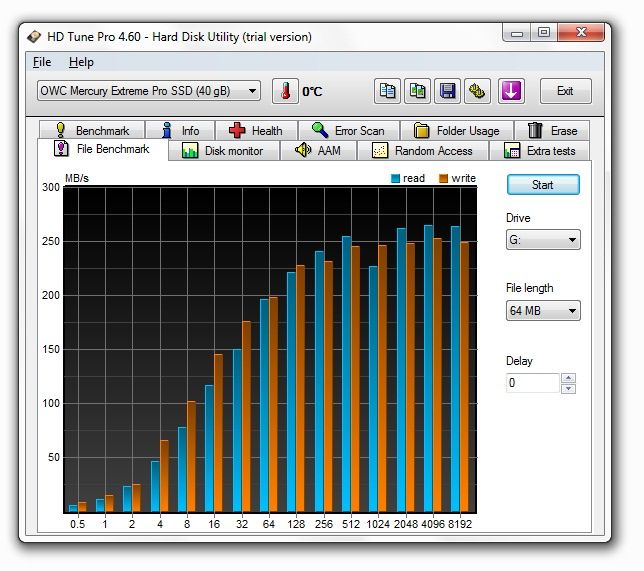Select the File Benchmark tab
This screenshot has width=644, height=571.
click(x=103, y=149)
